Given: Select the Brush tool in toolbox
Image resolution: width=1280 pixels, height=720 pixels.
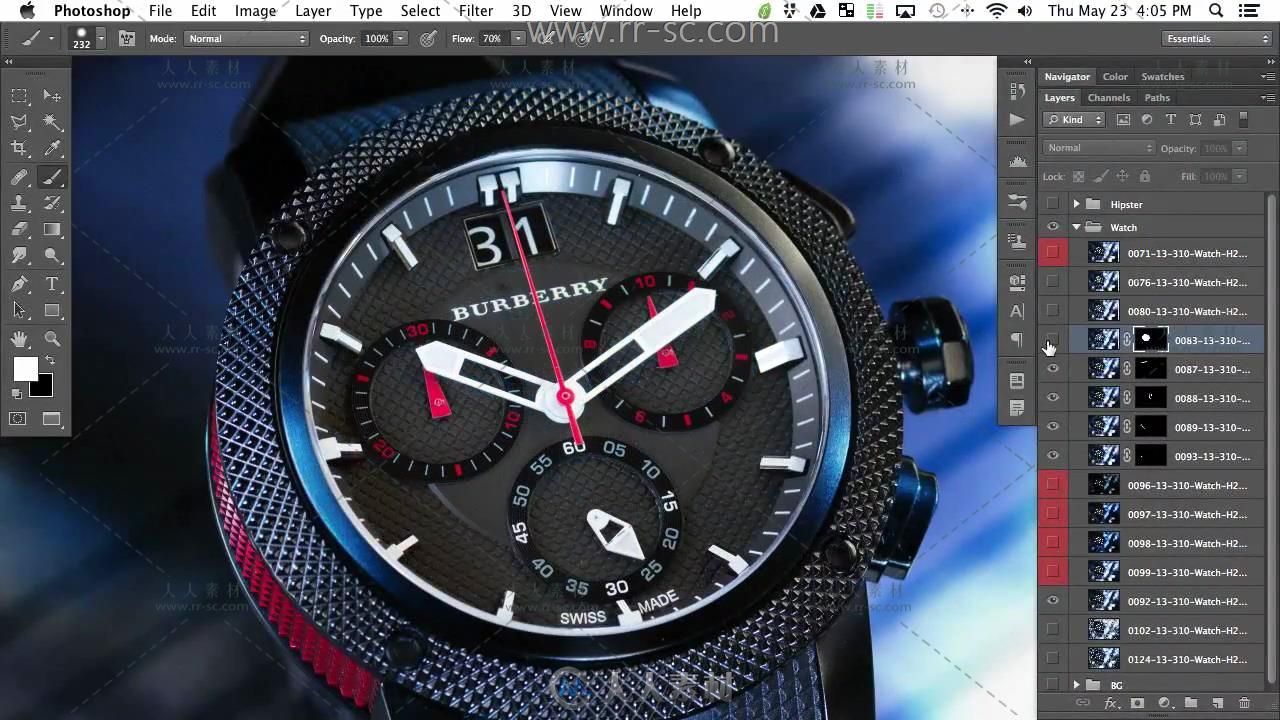Looking at the screenshot, I should 52,177.
